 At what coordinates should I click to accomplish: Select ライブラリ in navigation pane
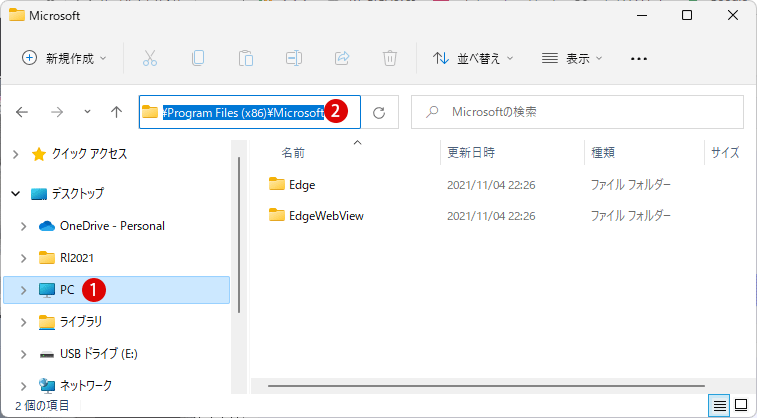(x=70, y=322)
